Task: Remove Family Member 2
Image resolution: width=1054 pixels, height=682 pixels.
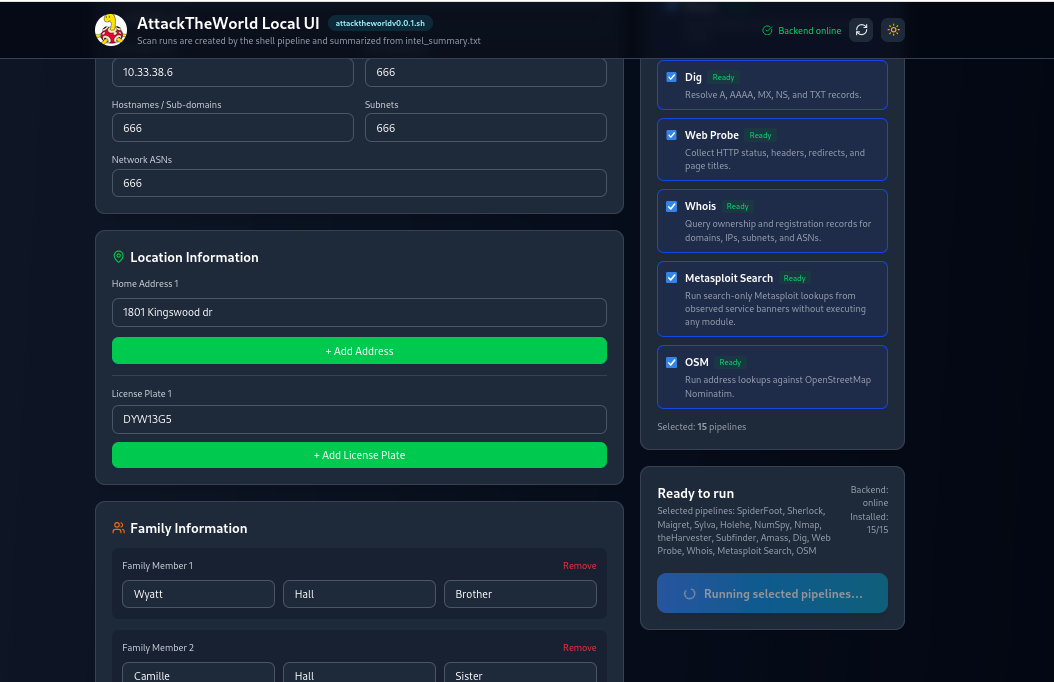Action: coord(579,648)
